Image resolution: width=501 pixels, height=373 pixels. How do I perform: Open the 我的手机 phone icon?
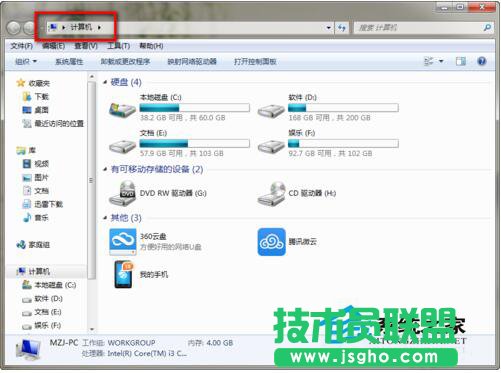click(124, 274)
